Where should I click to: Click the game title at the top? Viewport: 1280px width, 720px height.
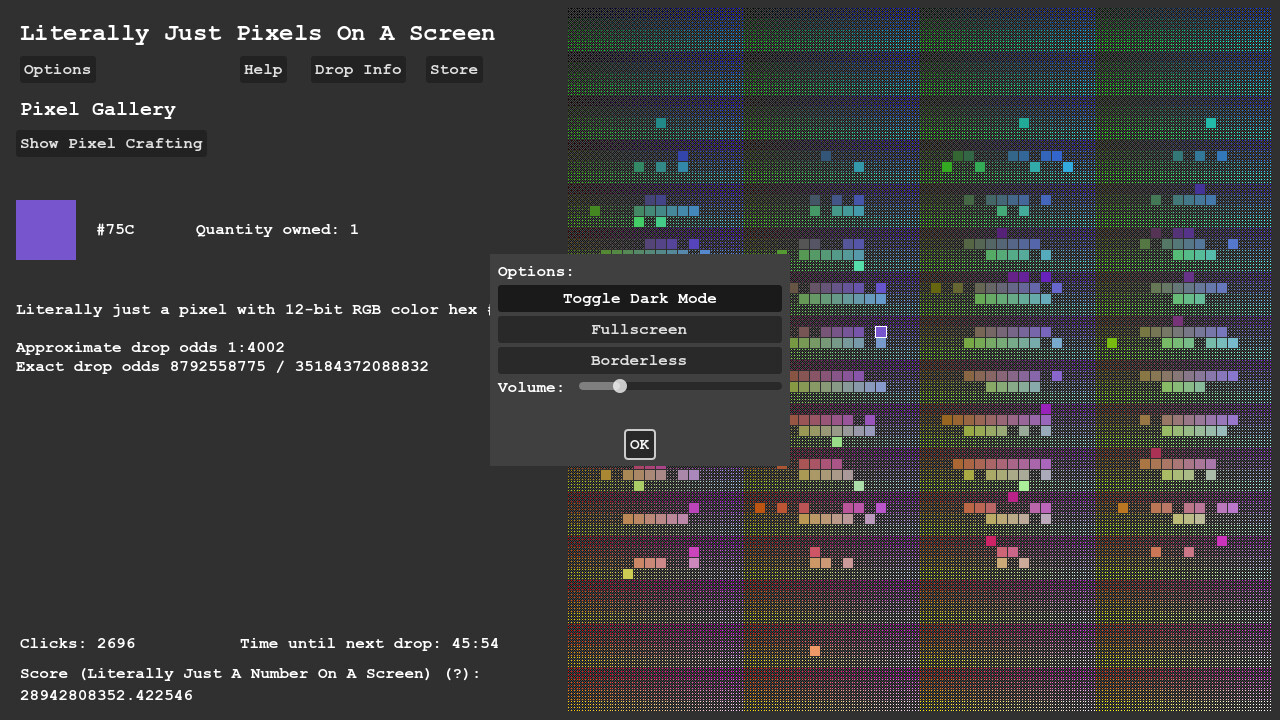click(256, 32)
